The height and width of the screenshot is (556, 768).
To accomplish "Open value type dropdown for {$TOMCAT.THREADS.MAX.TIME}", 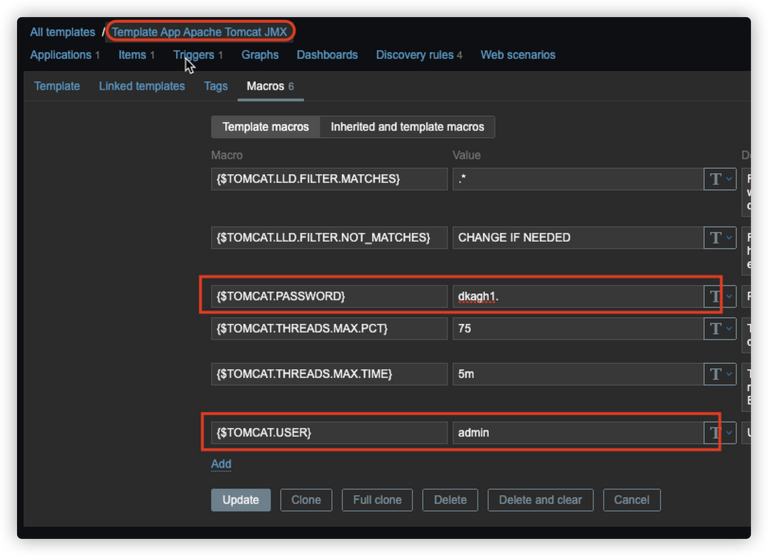I will click(720, 374).
